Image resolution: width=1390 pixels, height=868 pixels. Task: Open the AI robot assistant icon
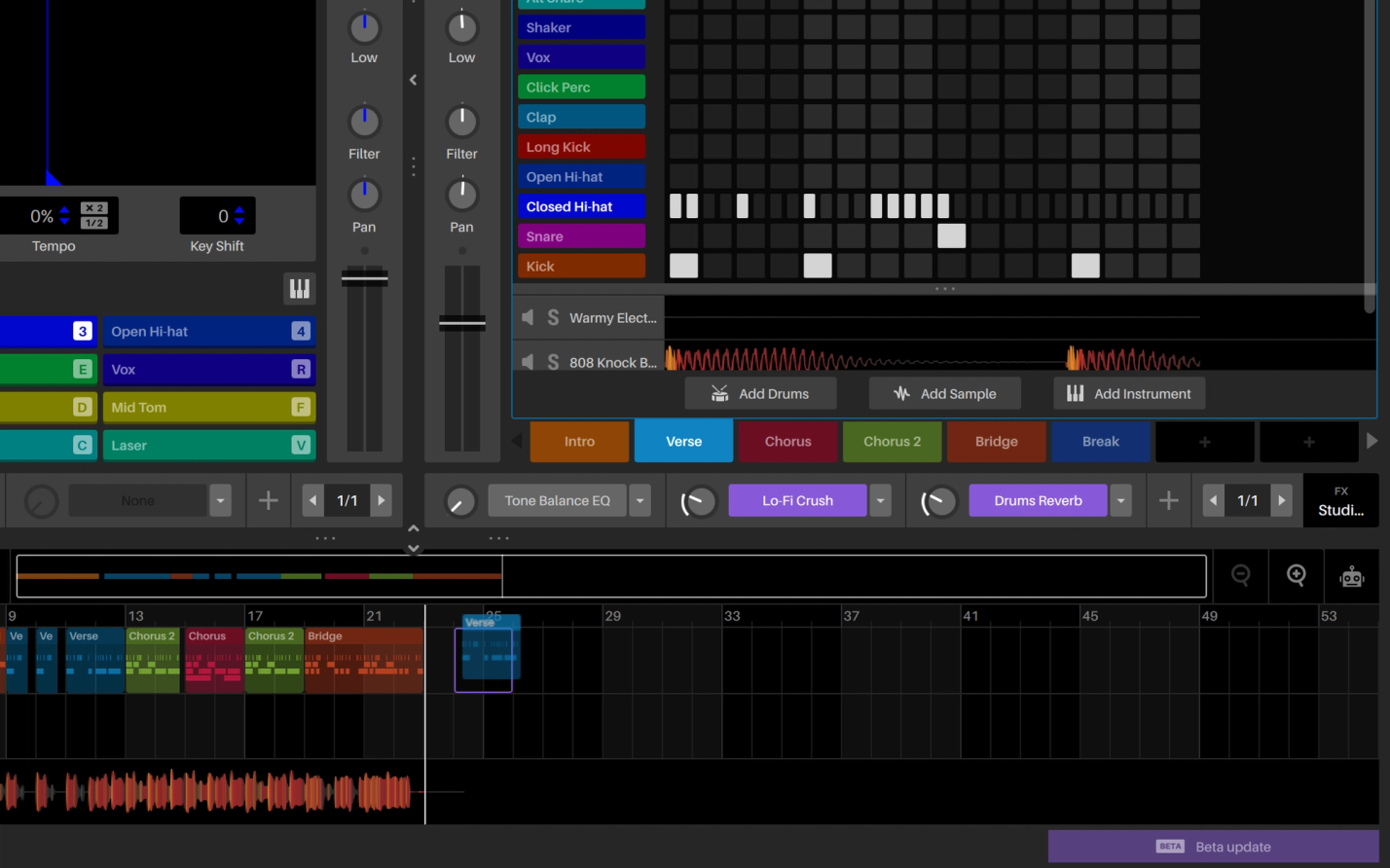point(1352,576)
